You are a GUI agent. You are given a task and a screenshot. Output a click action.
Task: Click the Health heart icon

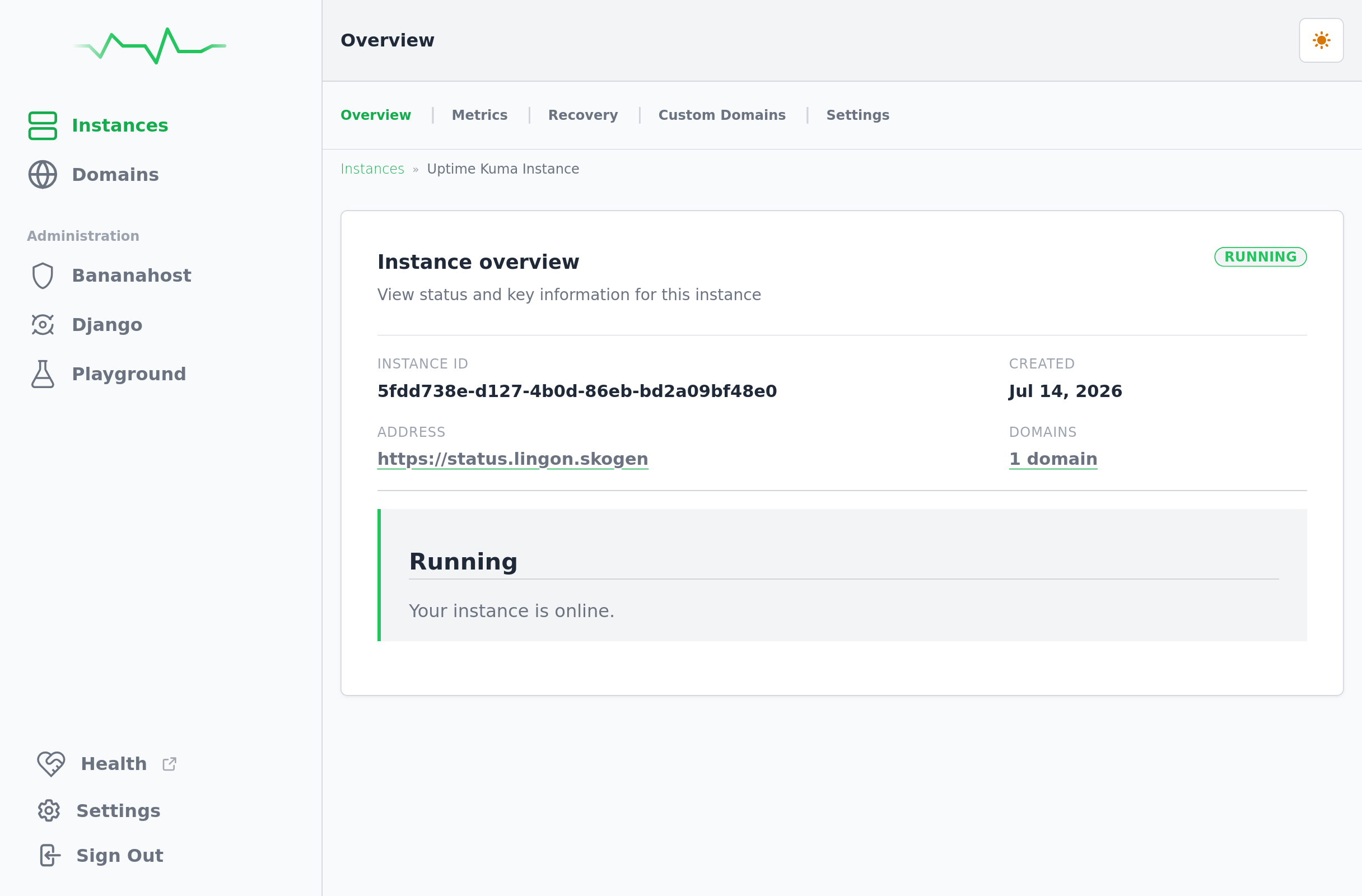tap(52, 764)
